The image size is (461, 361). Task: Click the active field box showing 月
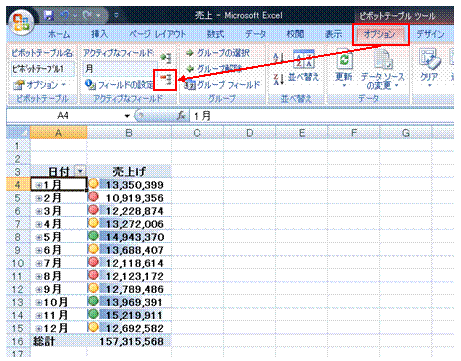pos(120,69)
